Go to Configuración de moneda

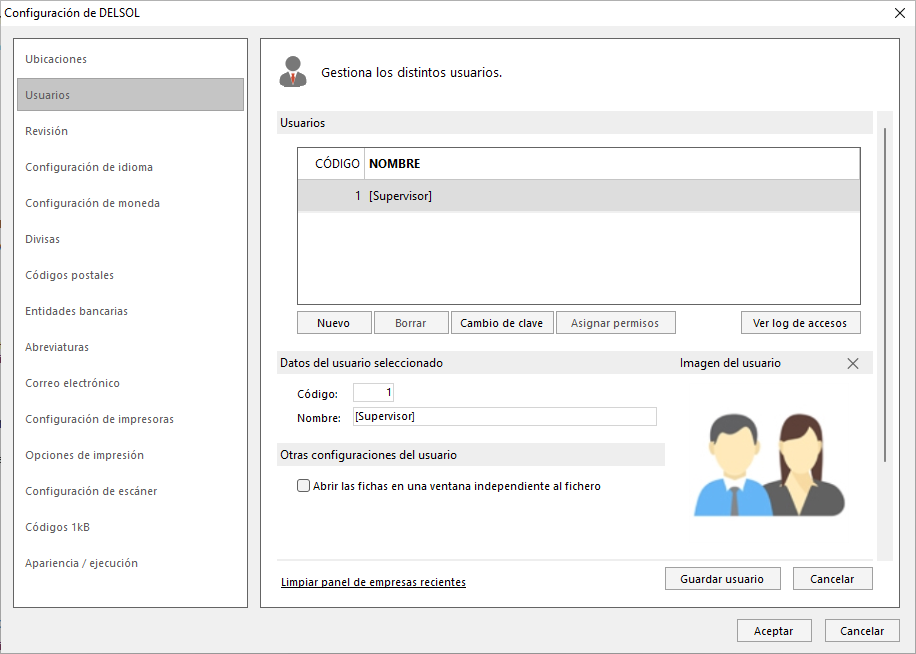92,203
